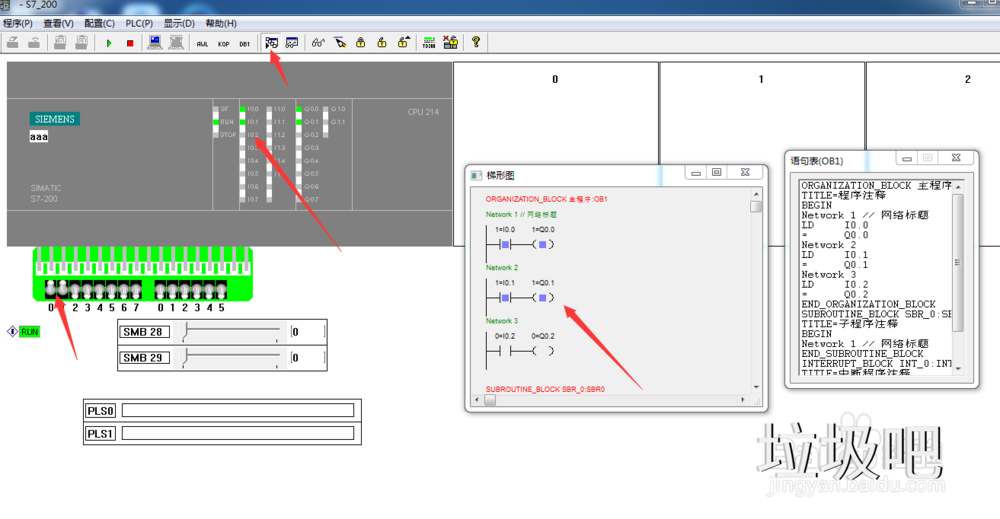The height and width of the screenshot is (519, 1000).
Task: Open the 程序(P) menu
Action: click(x=18, y=23)
